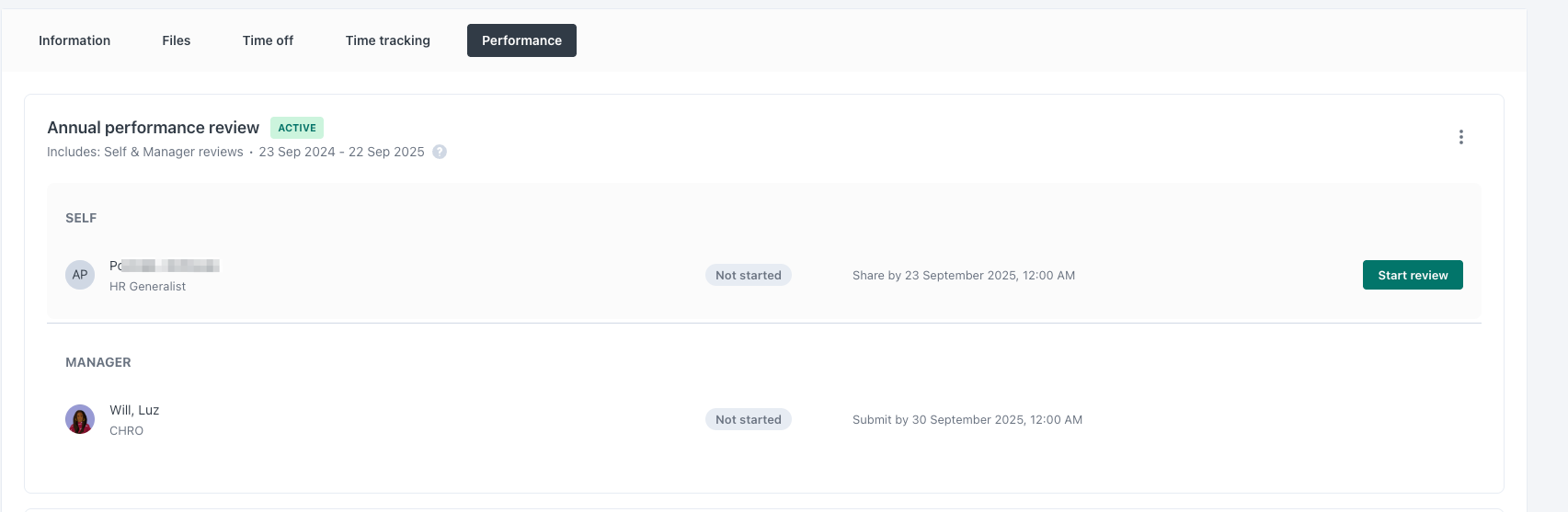Click the Submit by 30 September 2025 deadline
The height and width of the screenshot is (512, 1568).
[967, 419]
